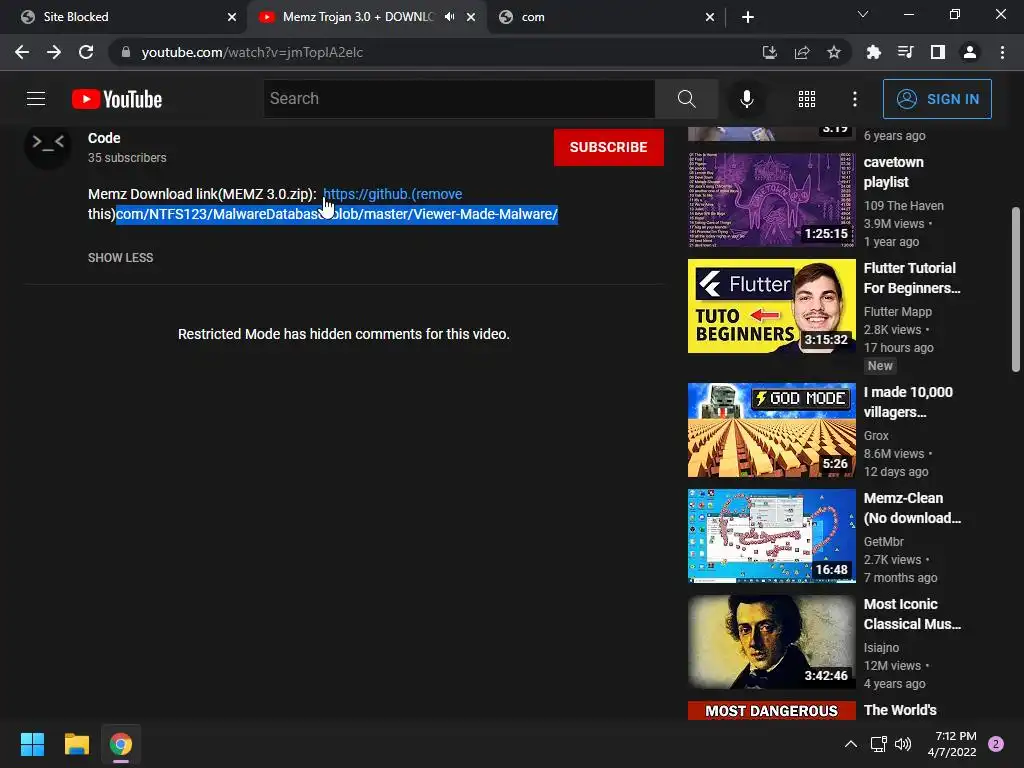This screenshot has width=1024, height=768.
Task: Click the page vertical scrollbar
Action: (1016, 289)
